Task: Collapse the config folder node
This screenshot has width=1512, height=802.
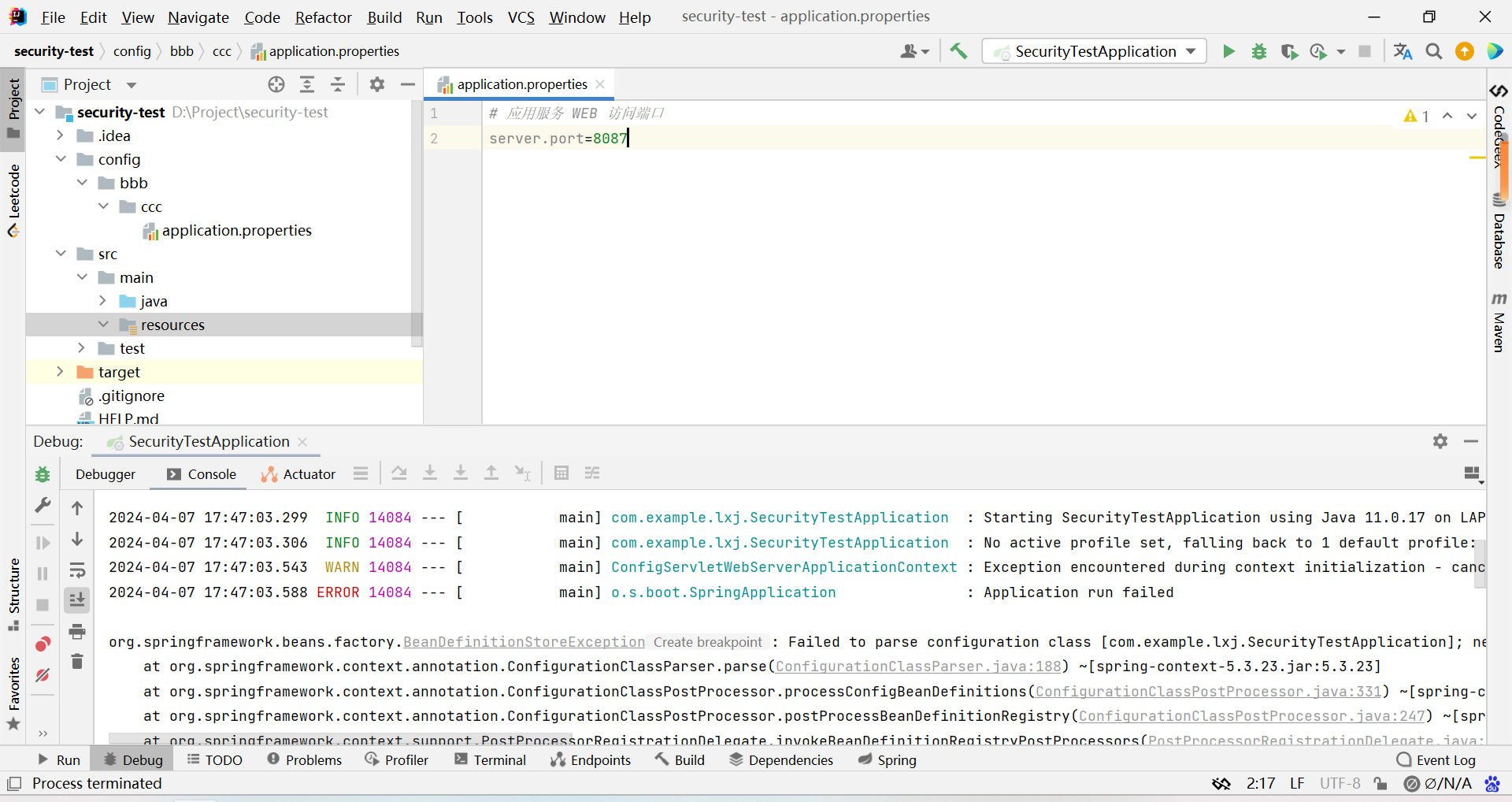Action: tap(61, 159)
